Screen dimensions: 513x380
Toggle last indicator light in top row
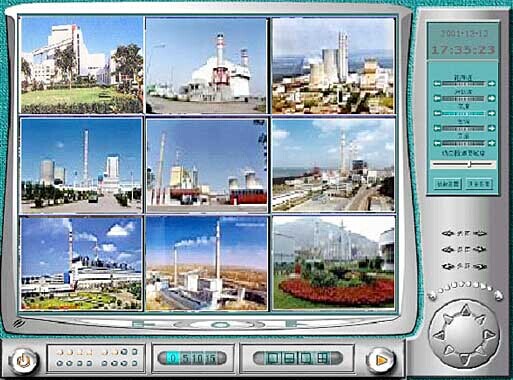click(134, 352)
